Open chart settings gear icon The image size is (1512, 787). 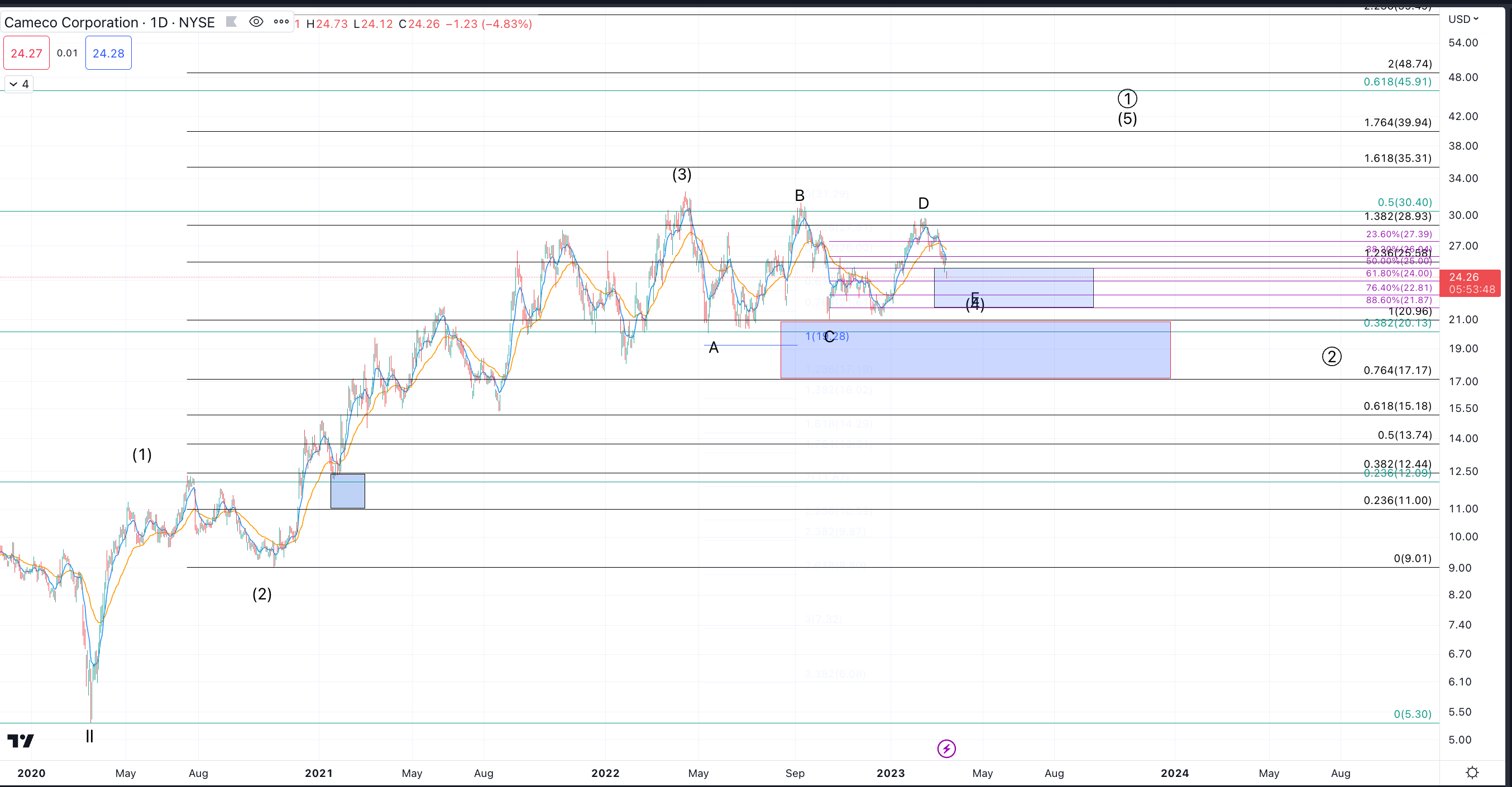[x=1472, y=772]
